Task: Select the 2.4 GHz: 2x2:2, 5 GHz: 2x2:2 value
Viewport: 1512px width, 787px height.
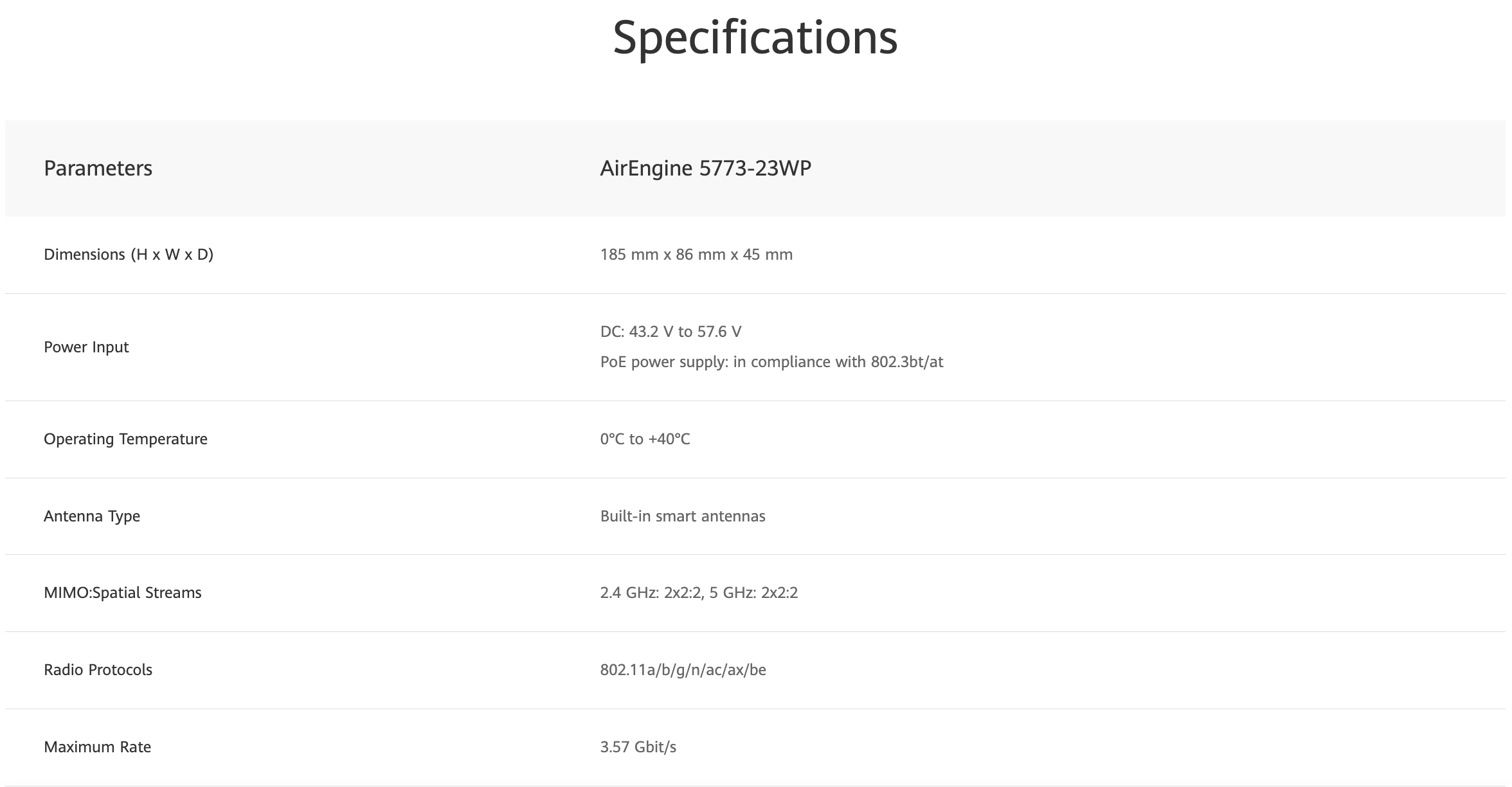Action: pos(699,593)
